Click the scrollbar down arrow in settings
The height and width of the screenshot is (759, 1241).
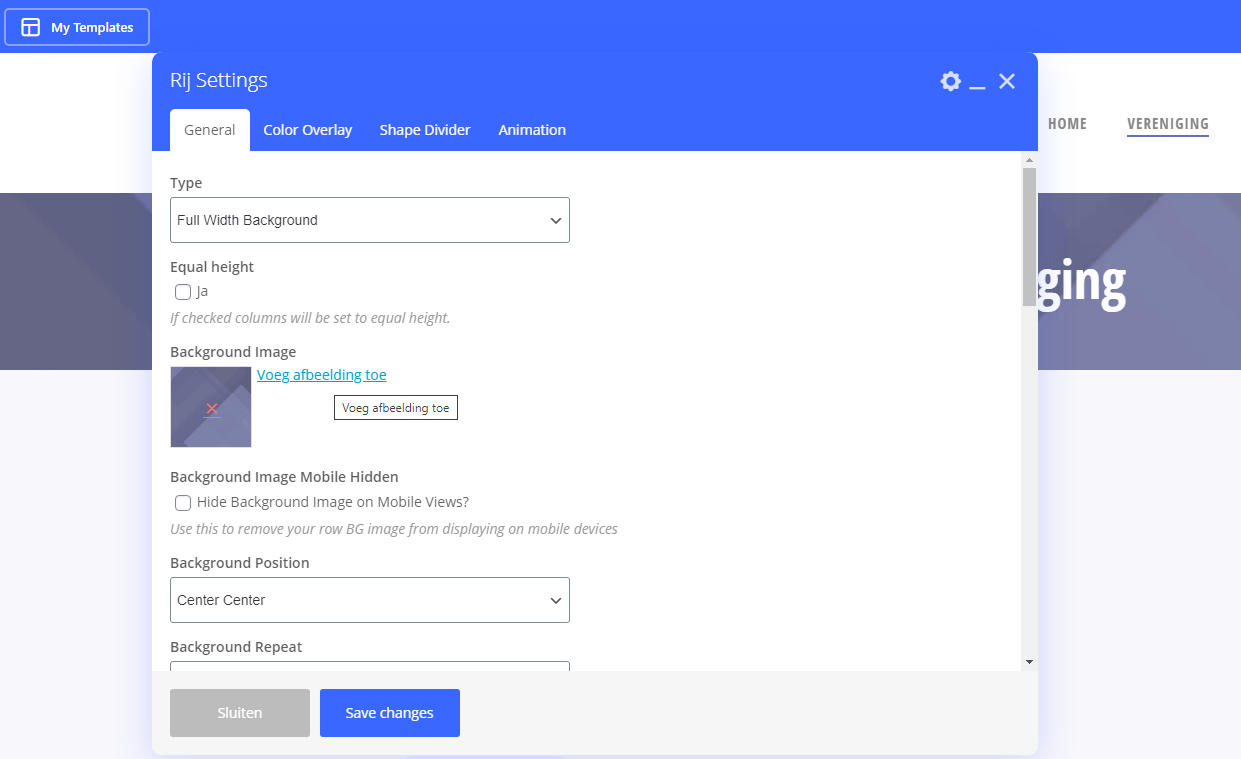click(1029, 661)
